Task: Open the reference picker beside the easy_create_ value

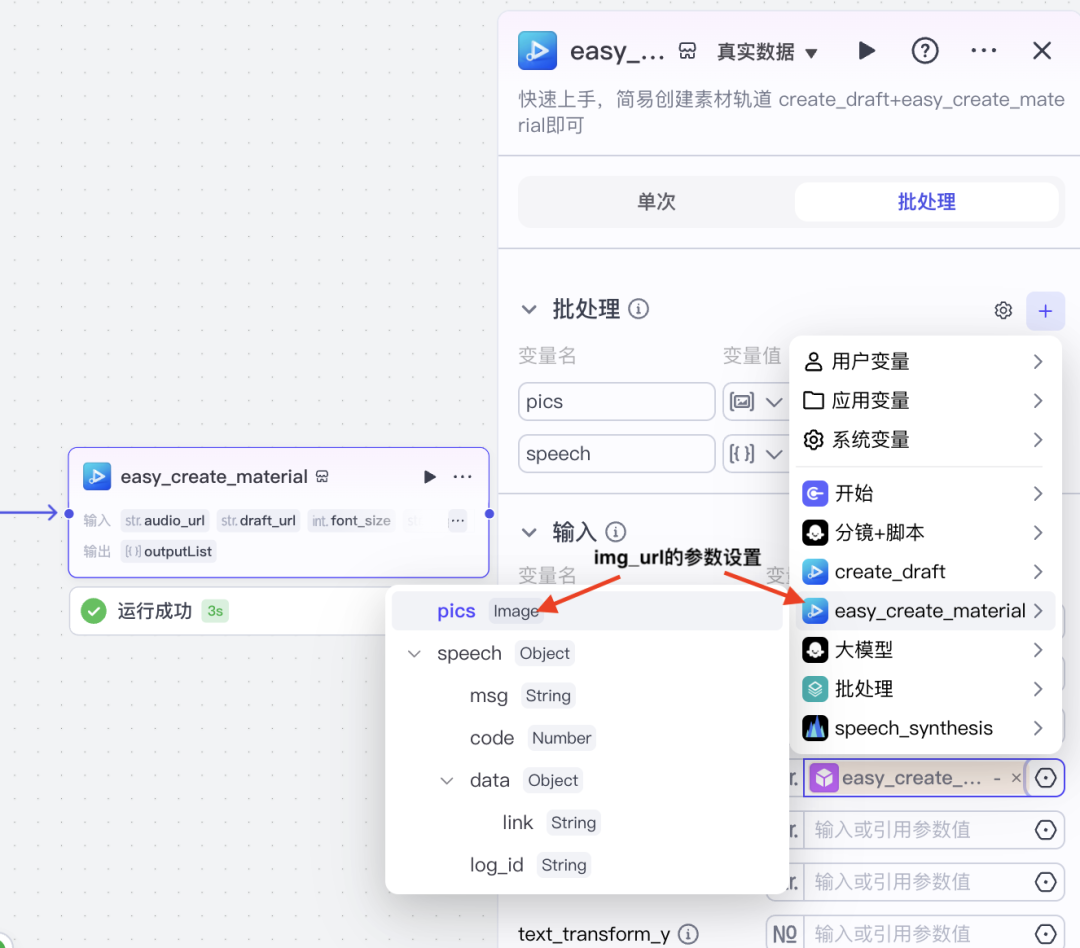Action: [x=1045, y=778]
